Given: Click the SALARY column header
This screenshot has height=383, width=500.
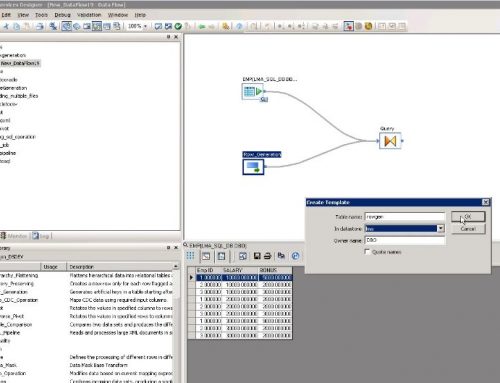Looking at the screenshot, I should tap(240, 270).
